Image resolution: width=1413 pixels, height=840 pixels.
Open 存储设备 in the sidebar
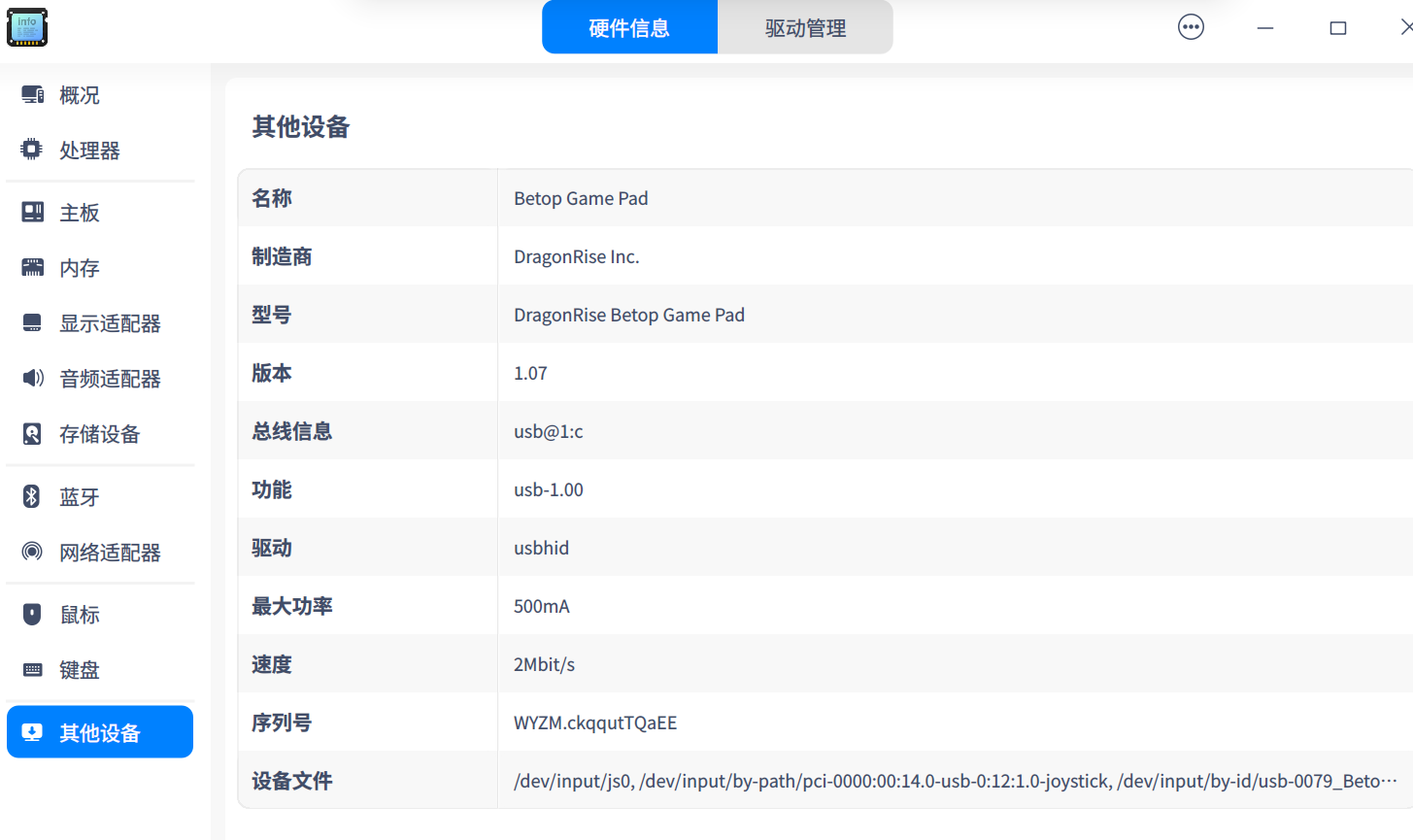(x=100, y=433)
